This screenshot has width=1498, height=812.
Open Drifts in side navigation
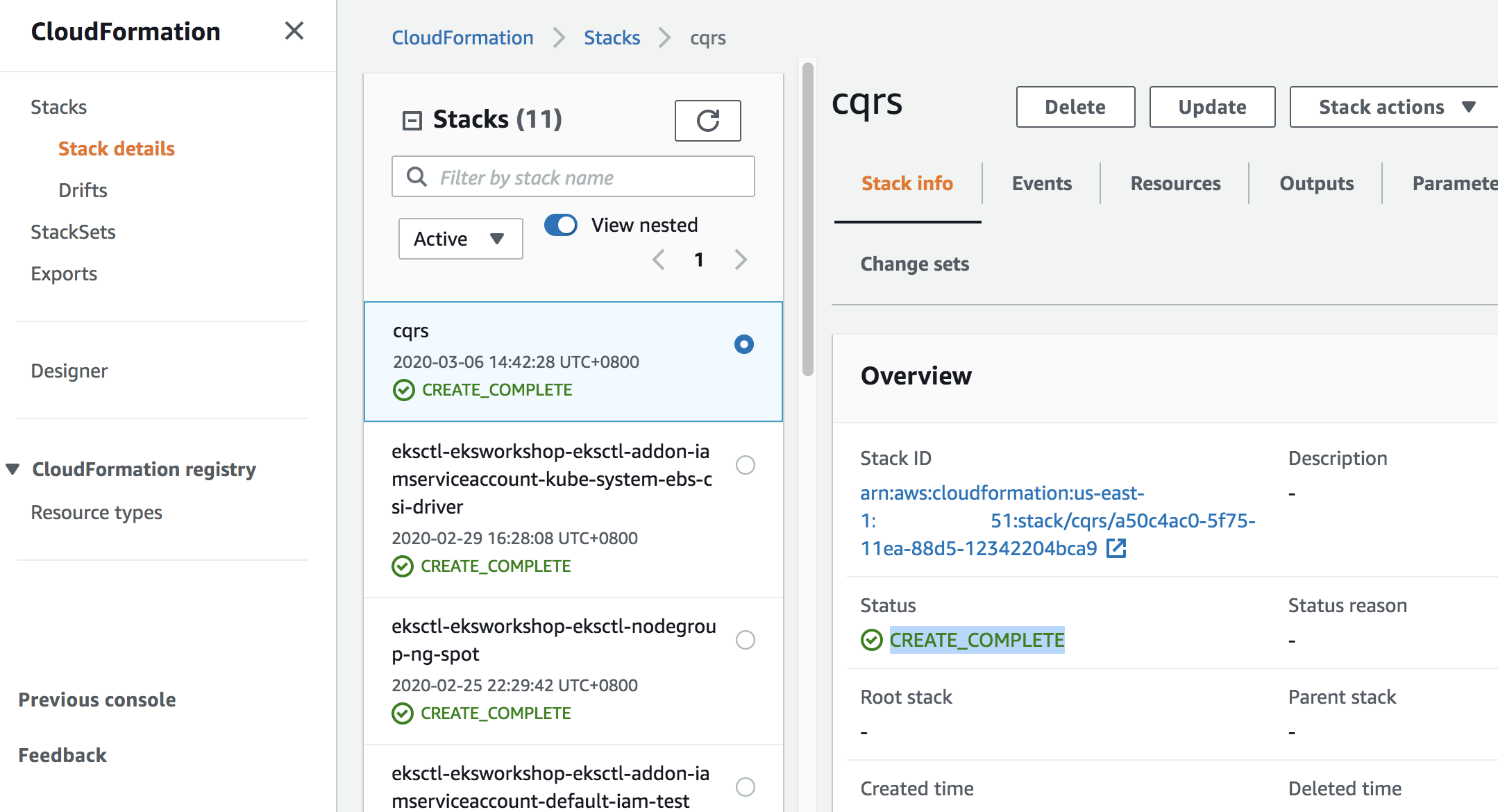(83, 190)
